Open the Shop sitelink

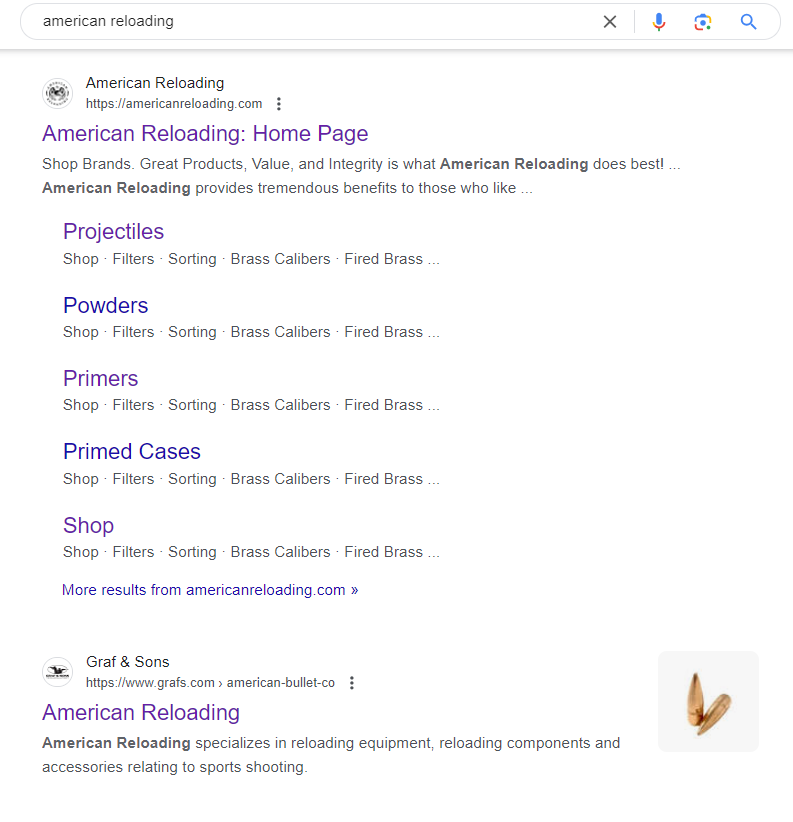[x=89, y=525]
